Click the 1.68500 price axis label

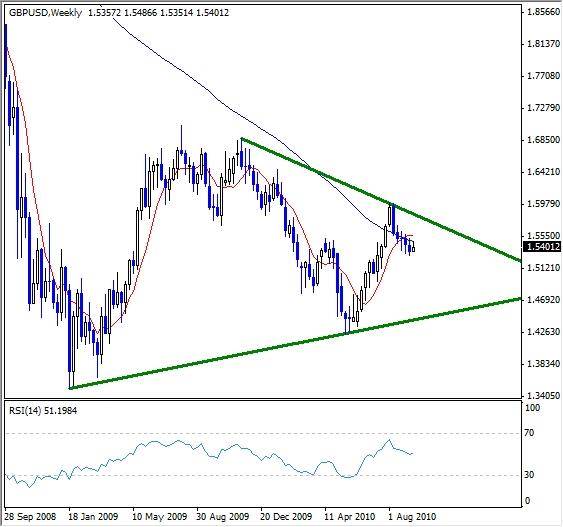(543, 140)
